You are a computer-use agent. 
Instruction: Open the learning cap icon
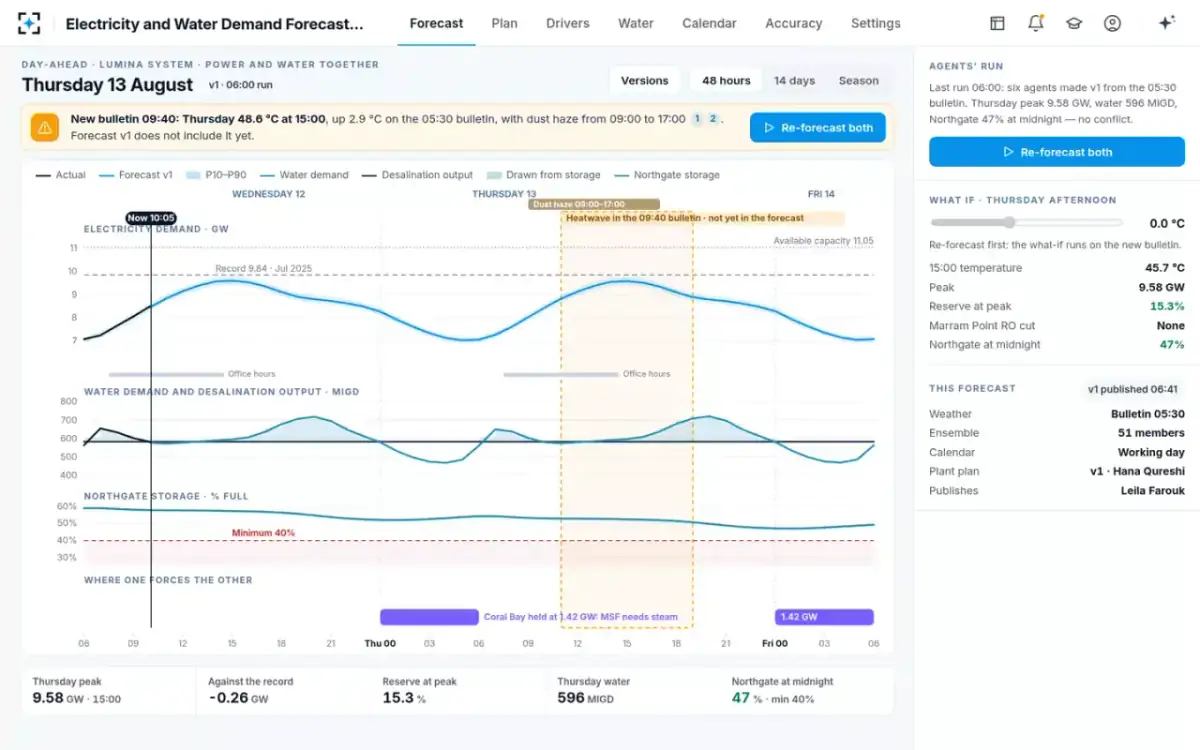(1074, 23)
